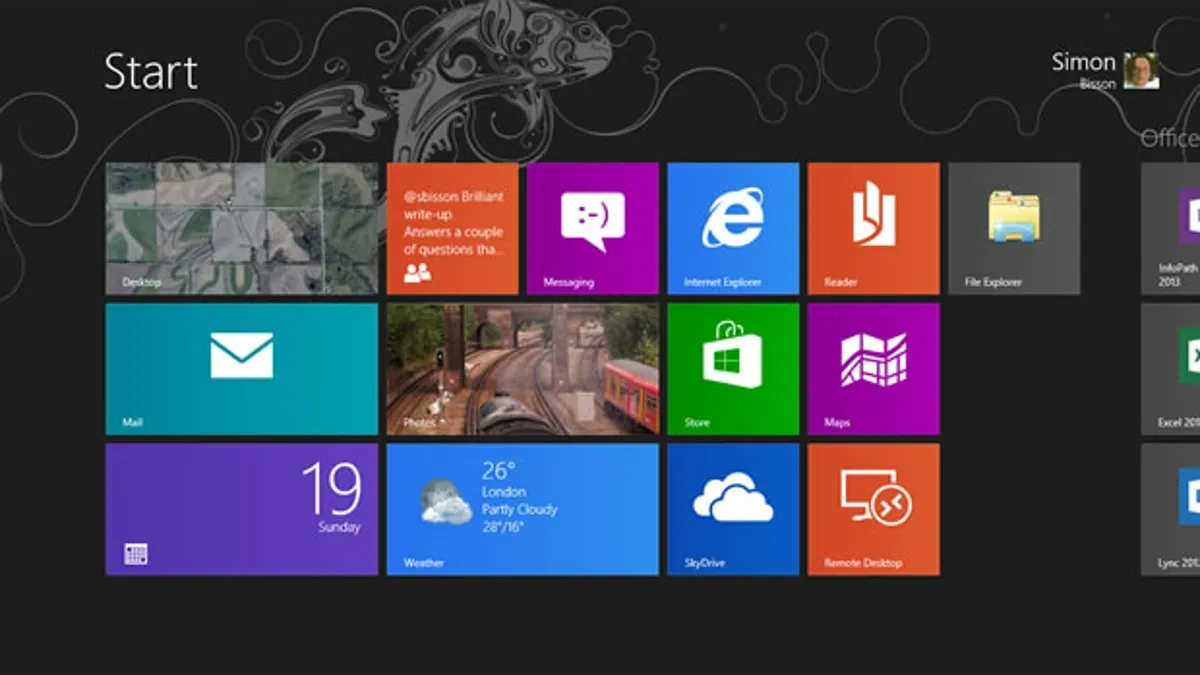Image resolution: width=1200 pixels, height=675 pixels.
Task: Launch the Reader app tile
Action: point(873,229)
